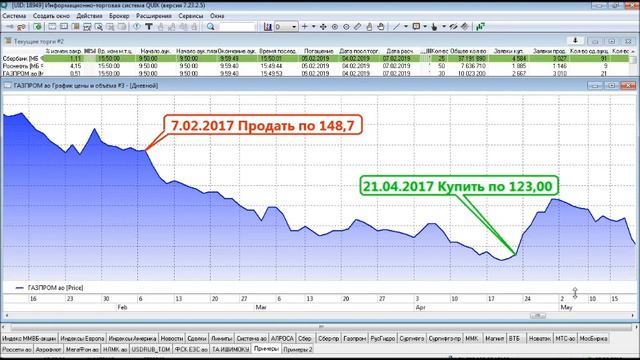Select the trend line drawing tool
The image size is (640, 360).
pyautogui.click(x=396, y=27)
